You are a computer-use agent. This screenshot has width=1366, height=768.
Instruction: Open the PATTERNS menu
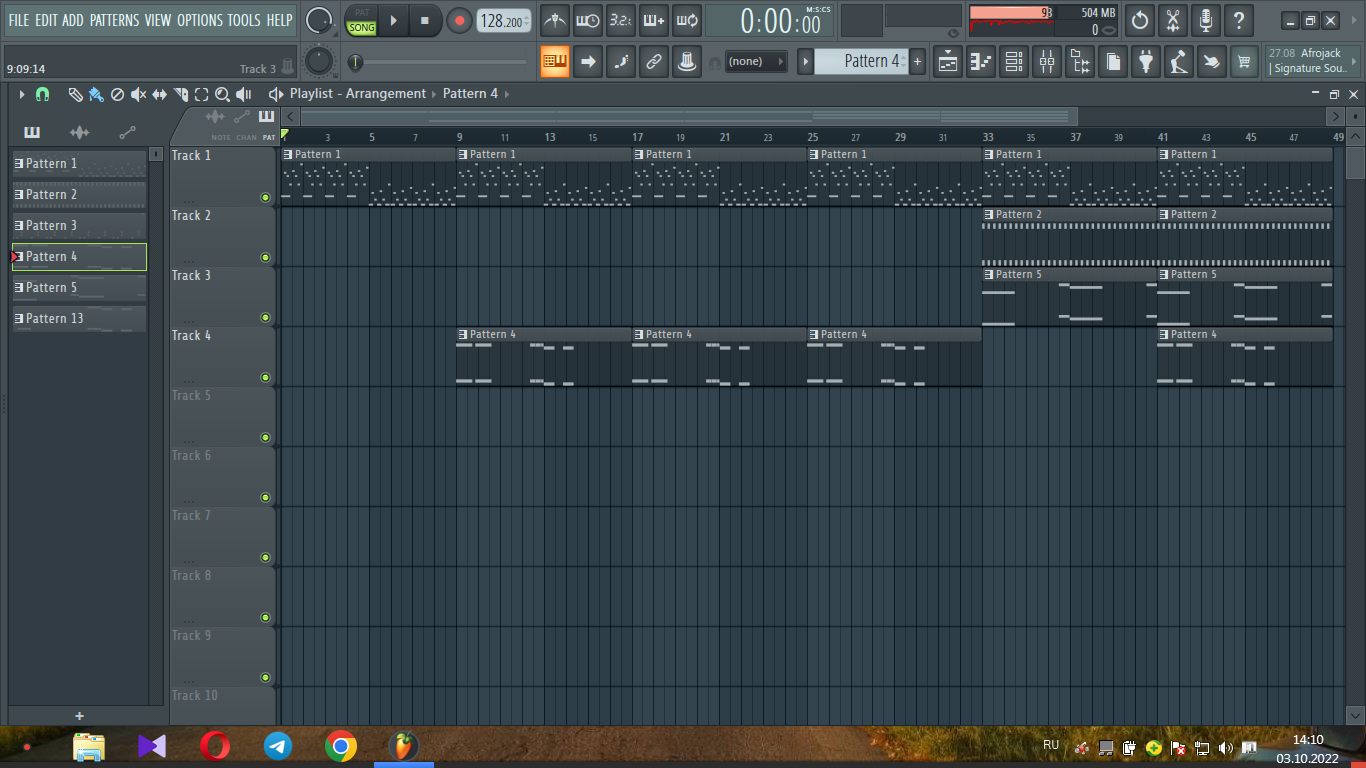(115, 20)
